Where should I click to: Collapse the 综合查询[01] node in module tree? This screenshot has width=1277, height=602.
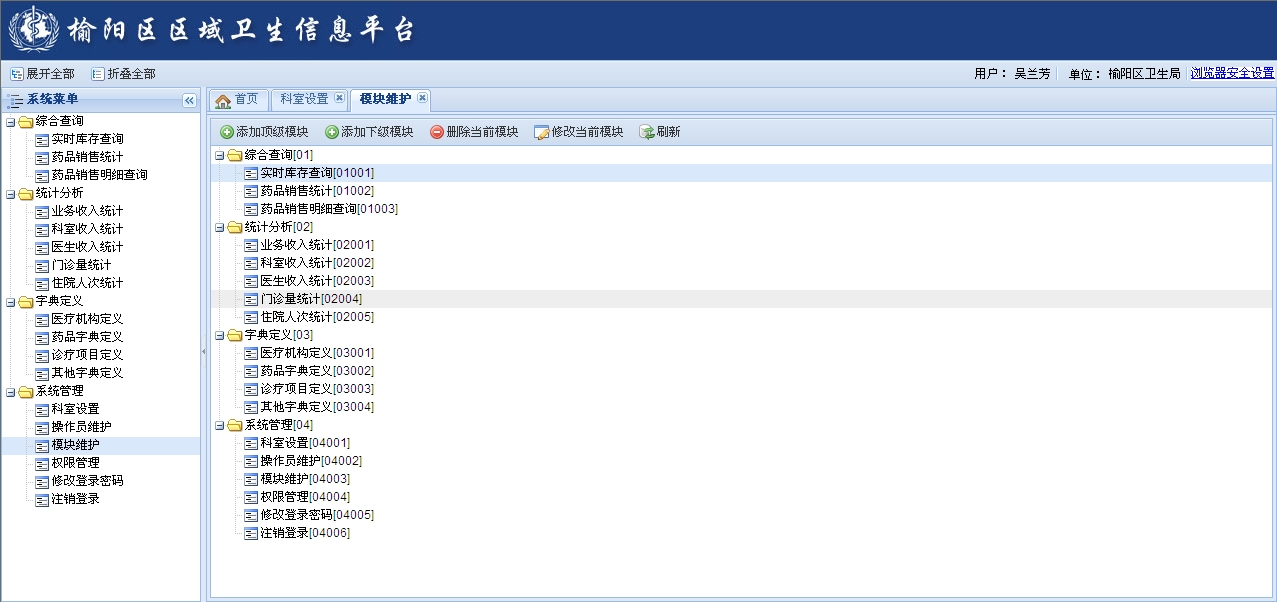pos(220,155)
